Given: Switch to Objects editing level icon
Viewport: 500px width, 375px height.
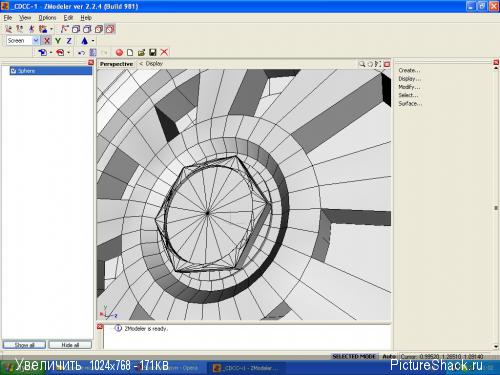Looking at the screenshot, I should 43,29.
